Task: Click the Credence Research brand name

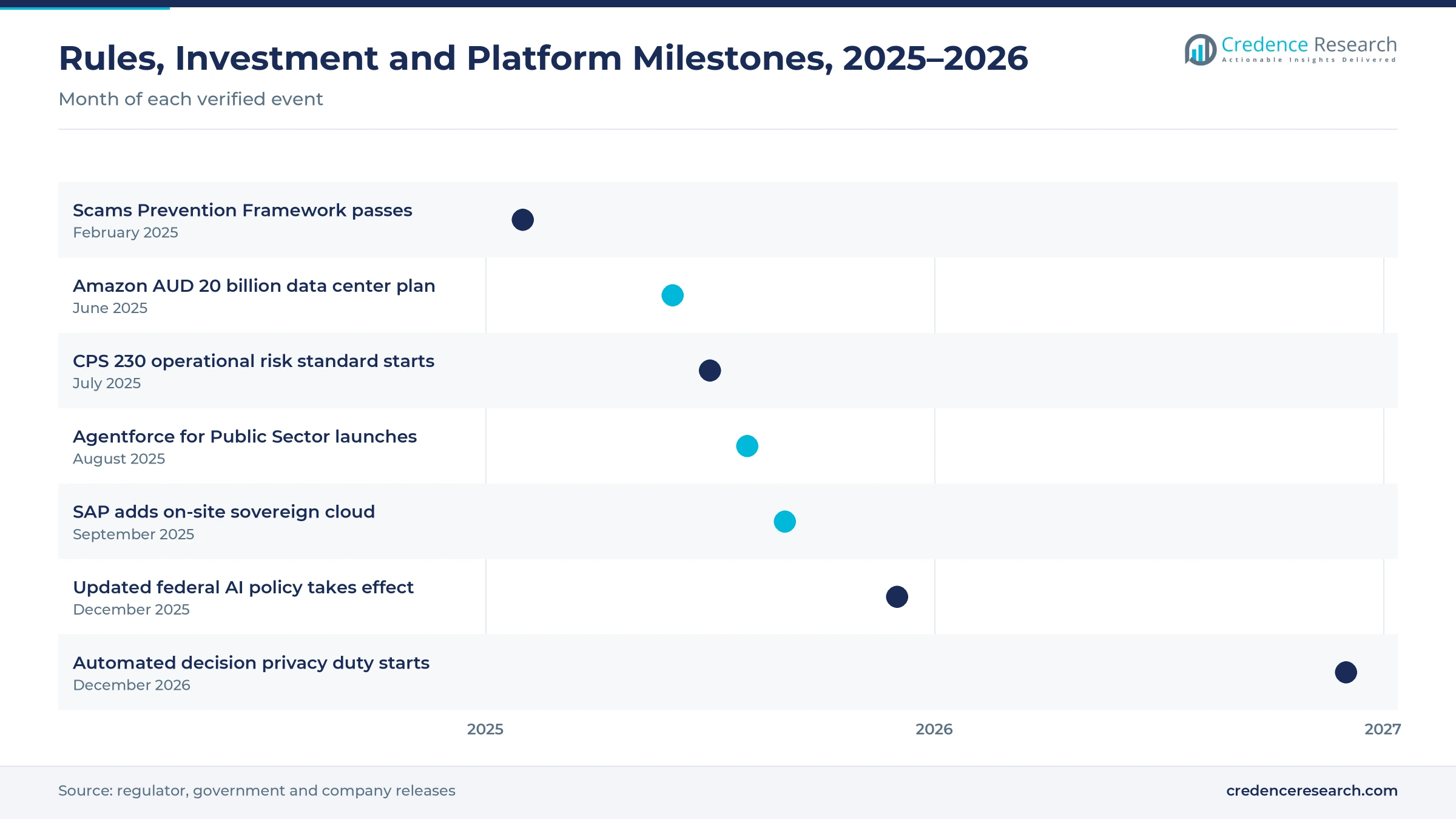Action: click(1309, 44)
